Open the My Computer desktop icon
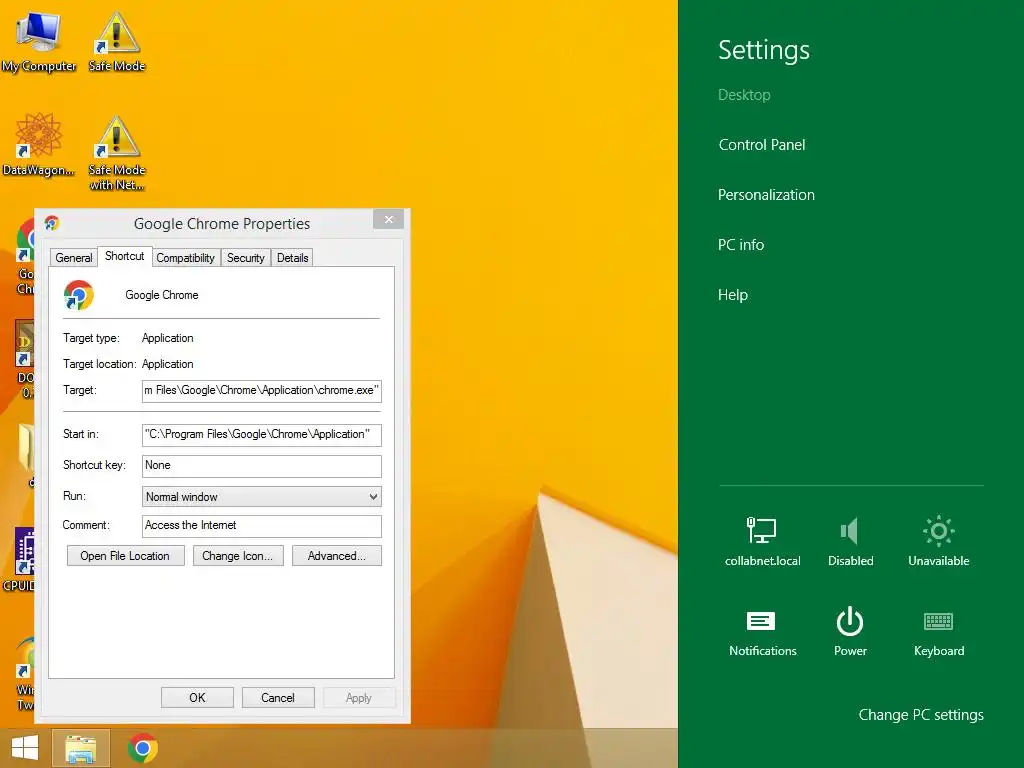Screen dimensions: 1024x768 39,42
